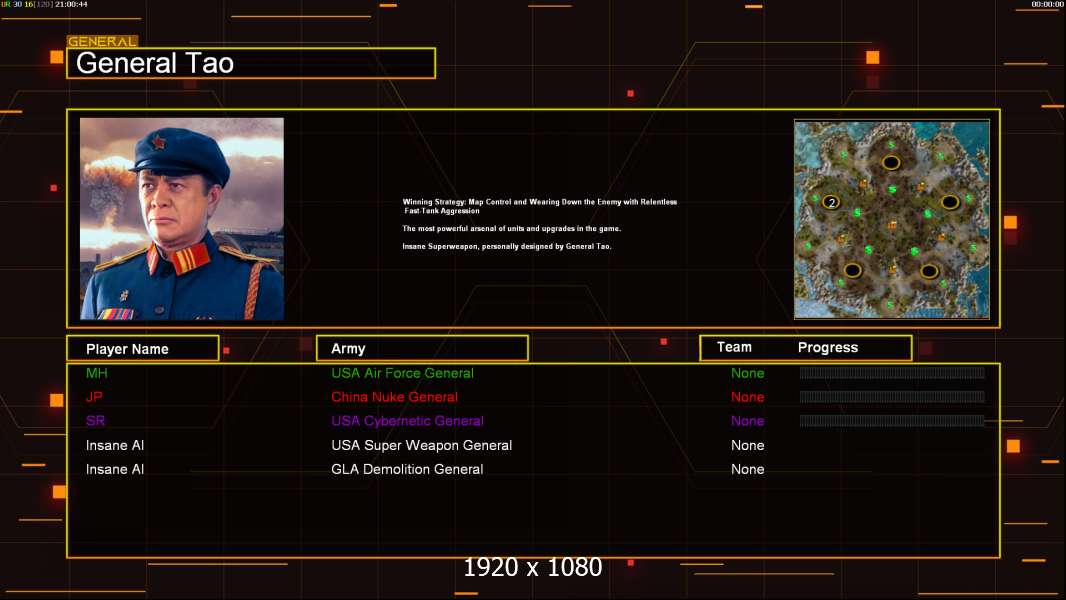This screenshot has width=1066, height=600.
Task: Select the Insane AI GLA Demolition General row
Action: 533,469
